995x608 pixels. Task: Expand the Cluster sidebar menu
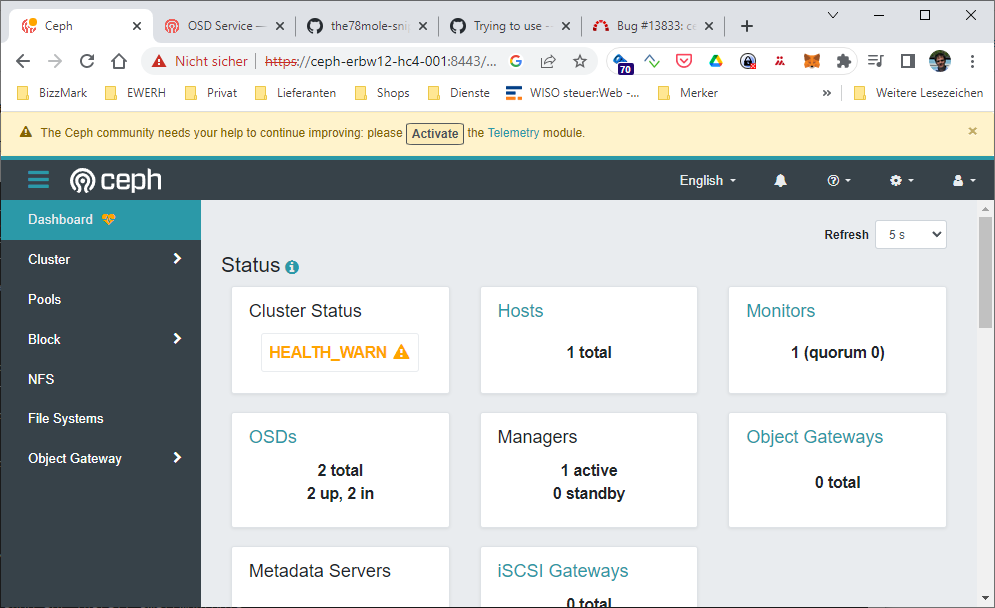point(101,259)
